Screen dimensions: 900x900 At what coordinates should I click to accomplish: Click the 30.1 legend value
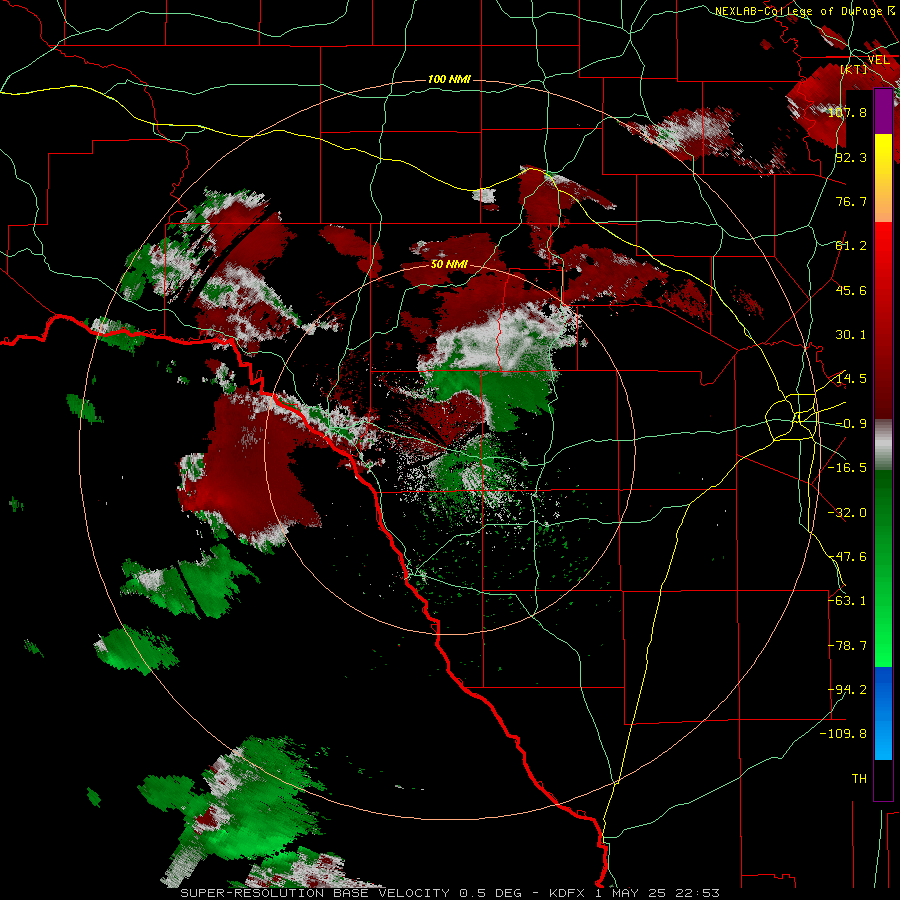(851, 334)
